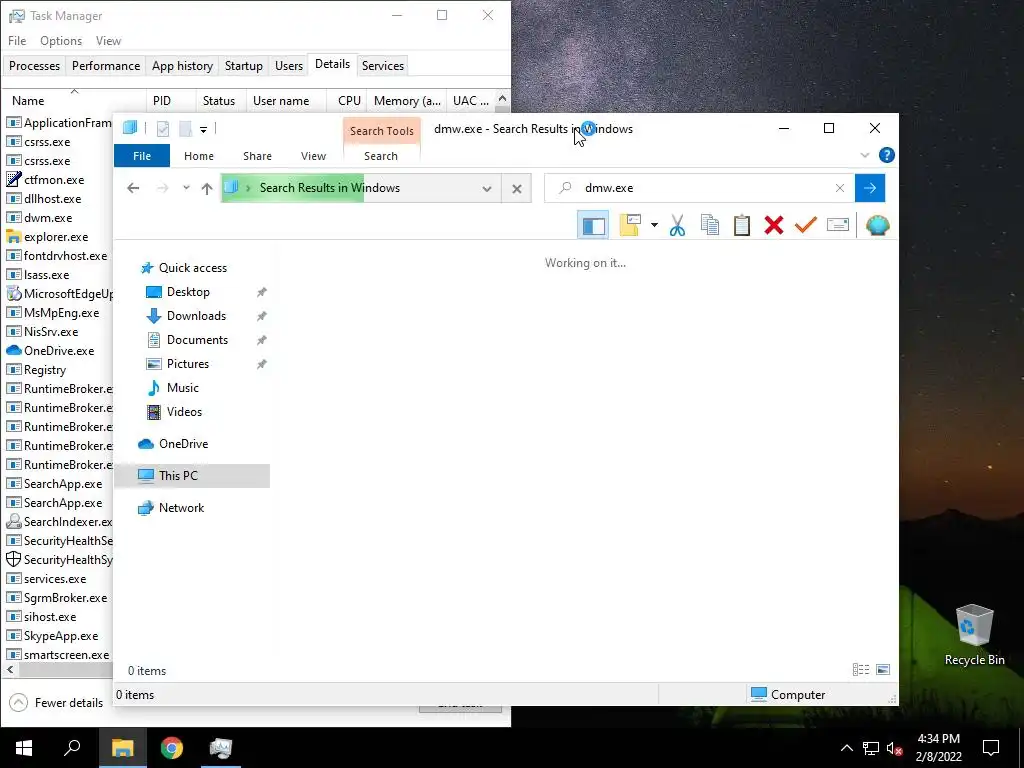Clear the dmw.exe search text with X
This screenshot has height=768, width=1024.
pos(840,188)
